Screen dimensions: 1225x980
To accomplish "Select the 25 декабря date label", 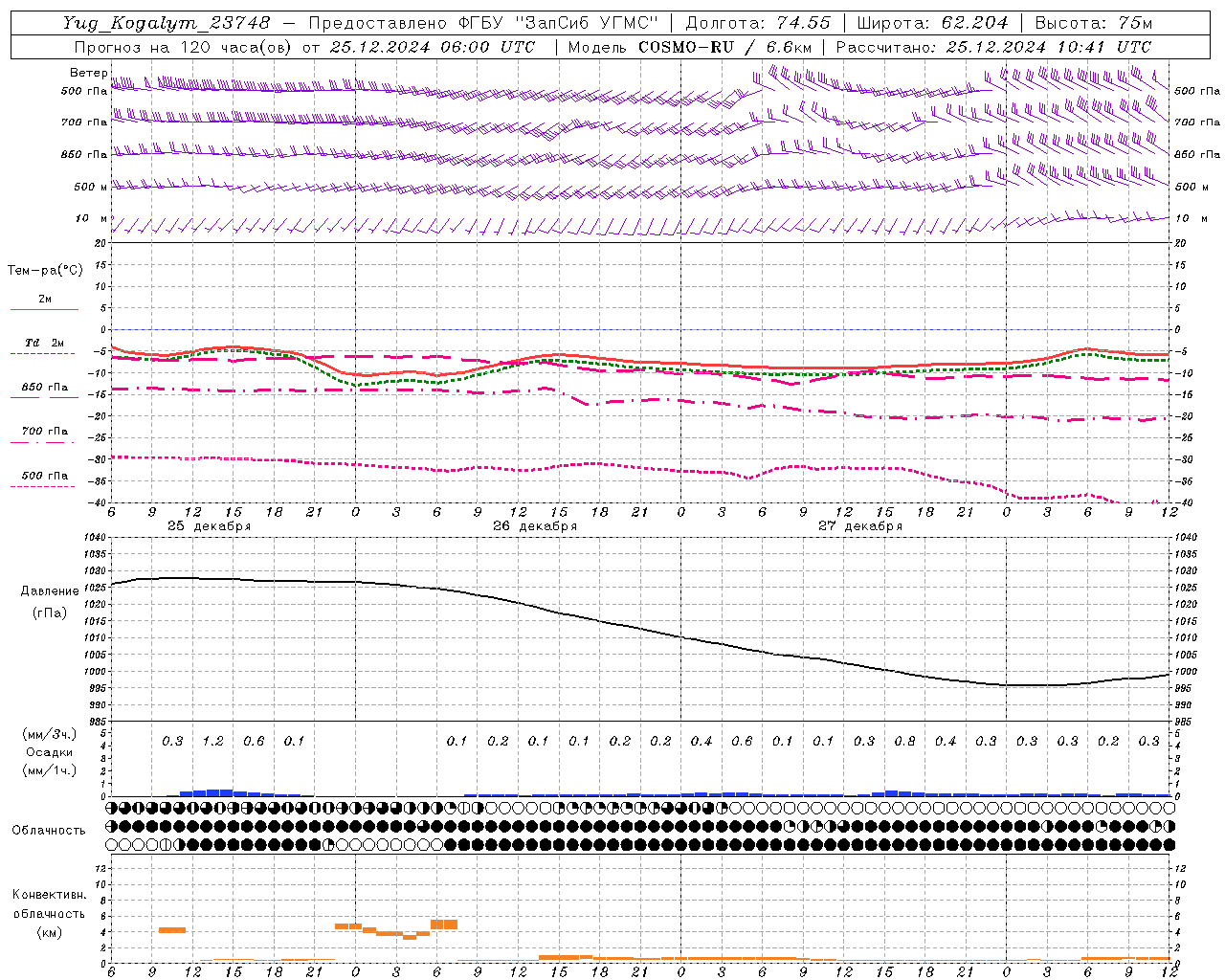I will coord(210,526).
